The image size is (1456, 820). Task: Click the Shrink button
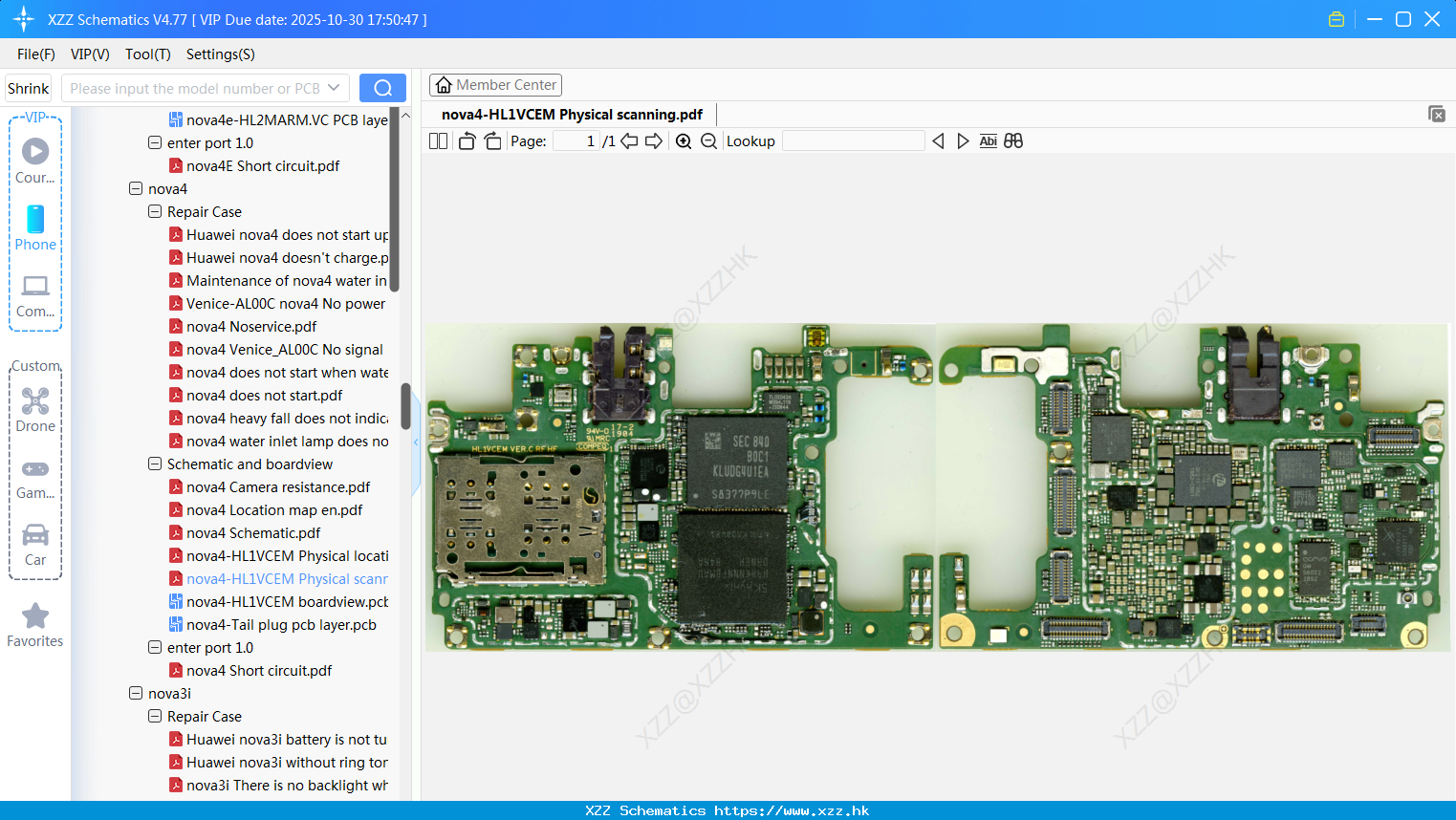coord(28,88)
